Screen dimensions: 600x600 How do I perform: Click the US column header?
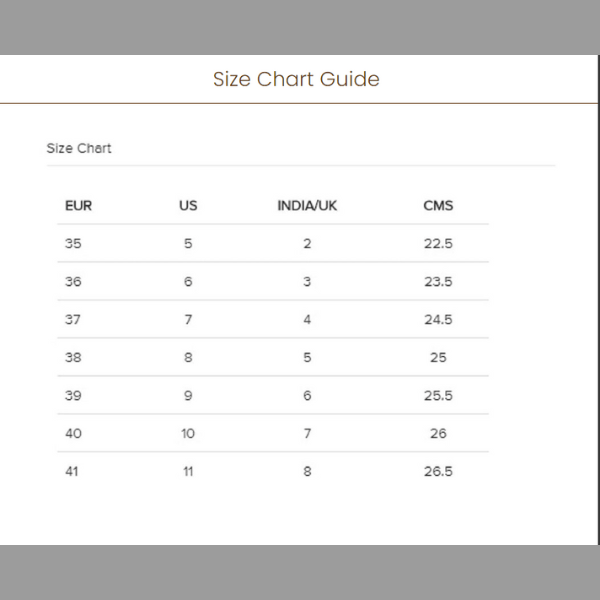(188, 206)
